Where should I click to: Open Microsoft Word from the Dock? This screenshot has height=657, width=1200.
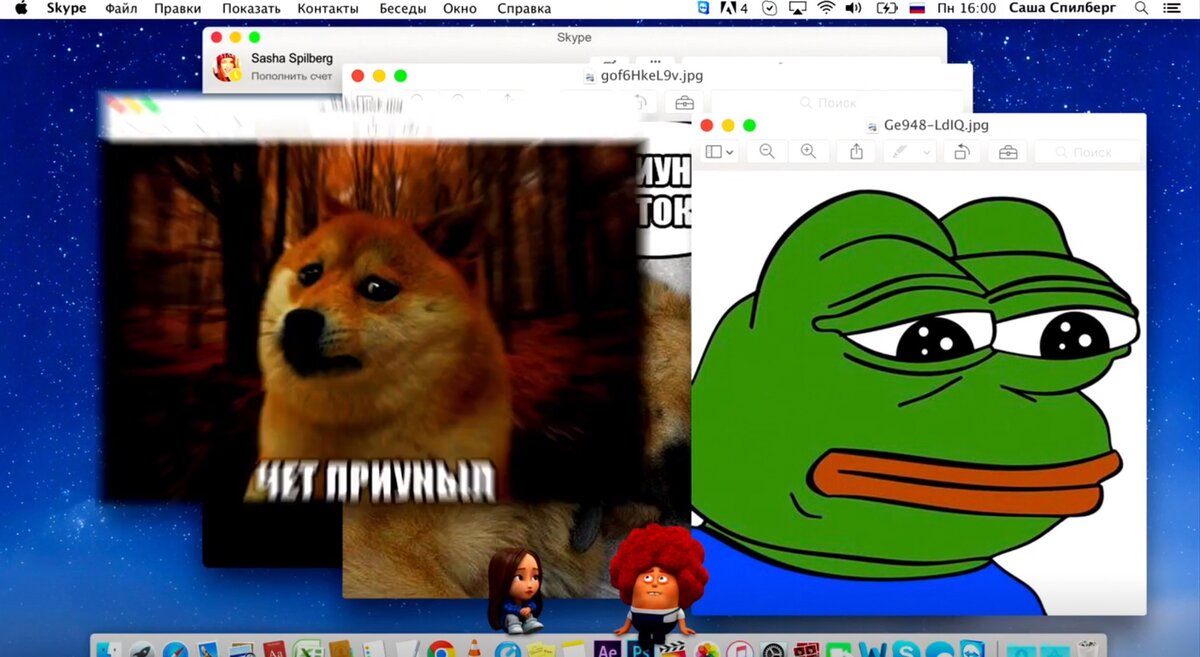point(872,650)
